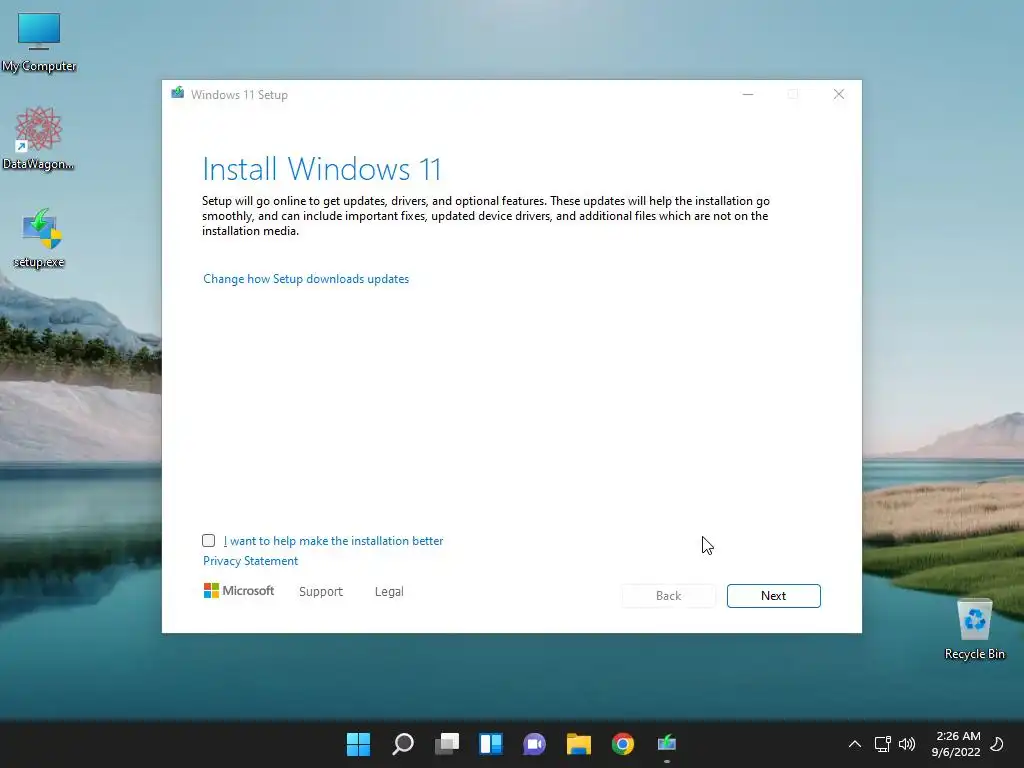Launch Google Chrome from the taskbar
Viewport: 1024px width, 768px height.
[x=622, y=744]
